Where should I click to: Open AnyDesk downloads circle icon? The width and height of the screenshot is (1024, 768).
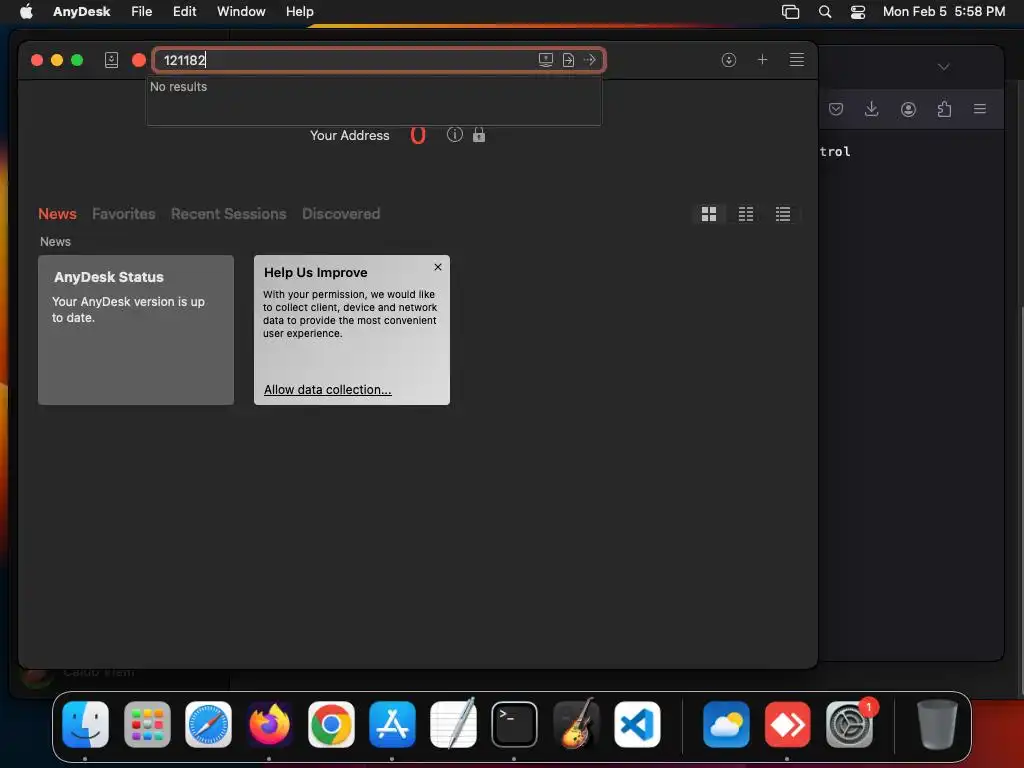click(x=729, y=60)
